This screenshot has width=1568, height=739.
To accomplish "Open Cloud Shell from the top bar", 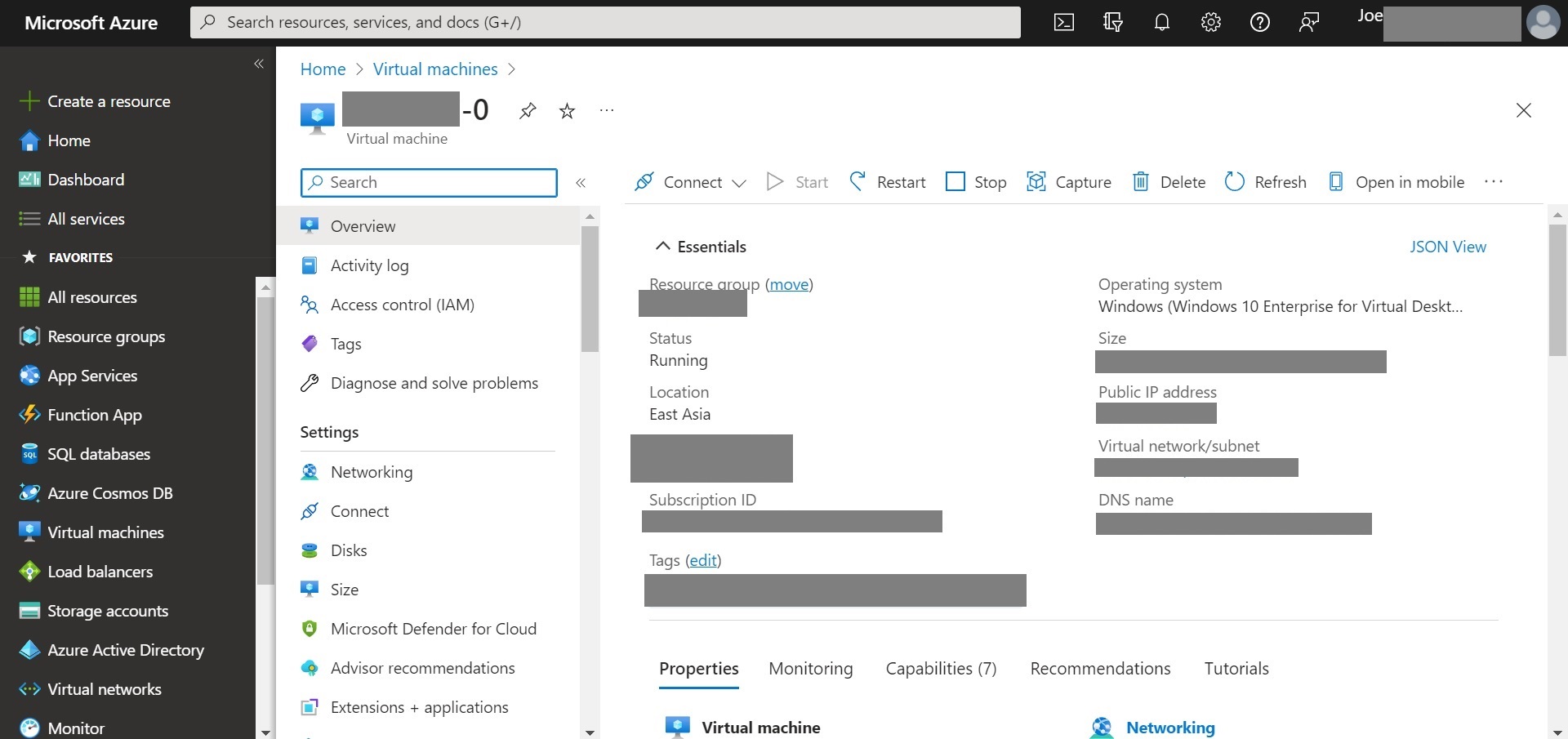I will [1064, 22].
